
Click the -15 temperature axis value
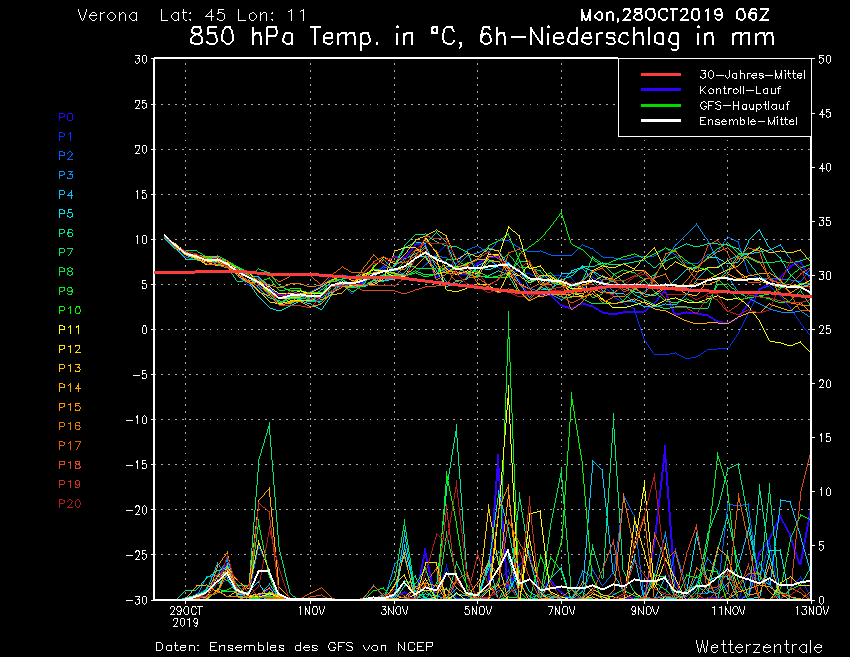pos(137,465)
